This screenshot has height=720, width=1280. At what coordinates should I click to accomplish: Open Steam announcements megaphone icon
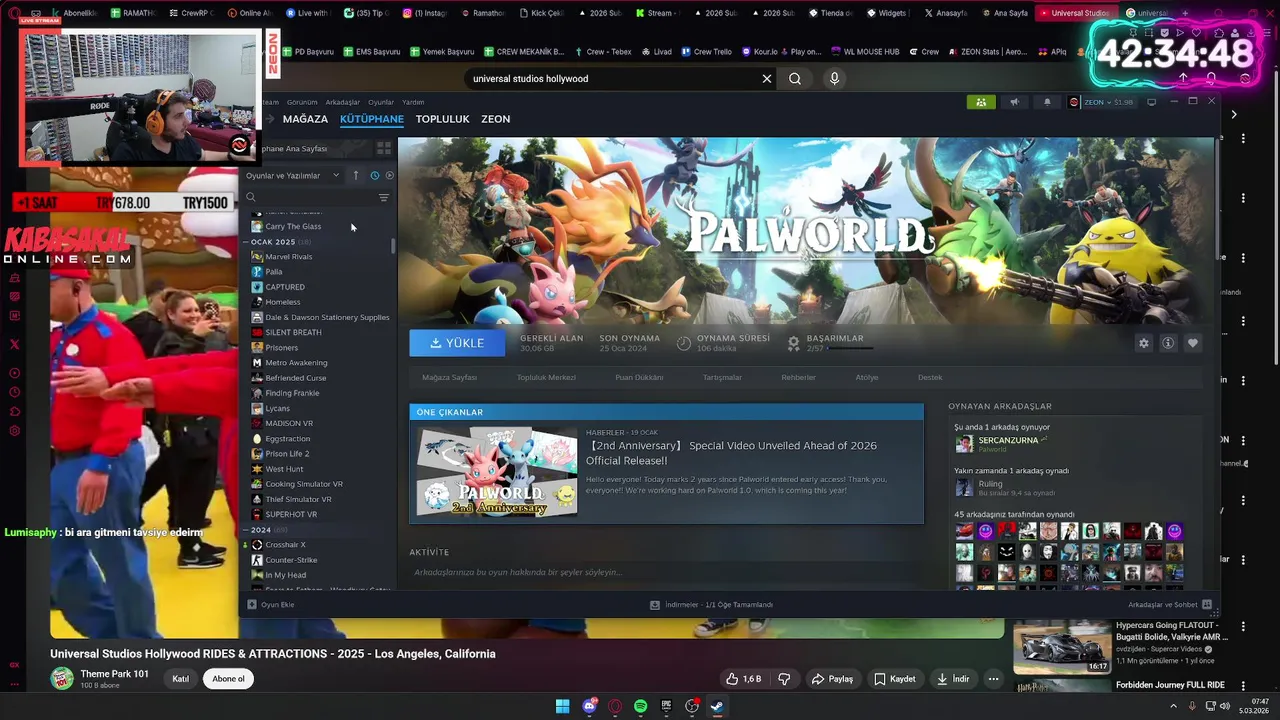1014,102
